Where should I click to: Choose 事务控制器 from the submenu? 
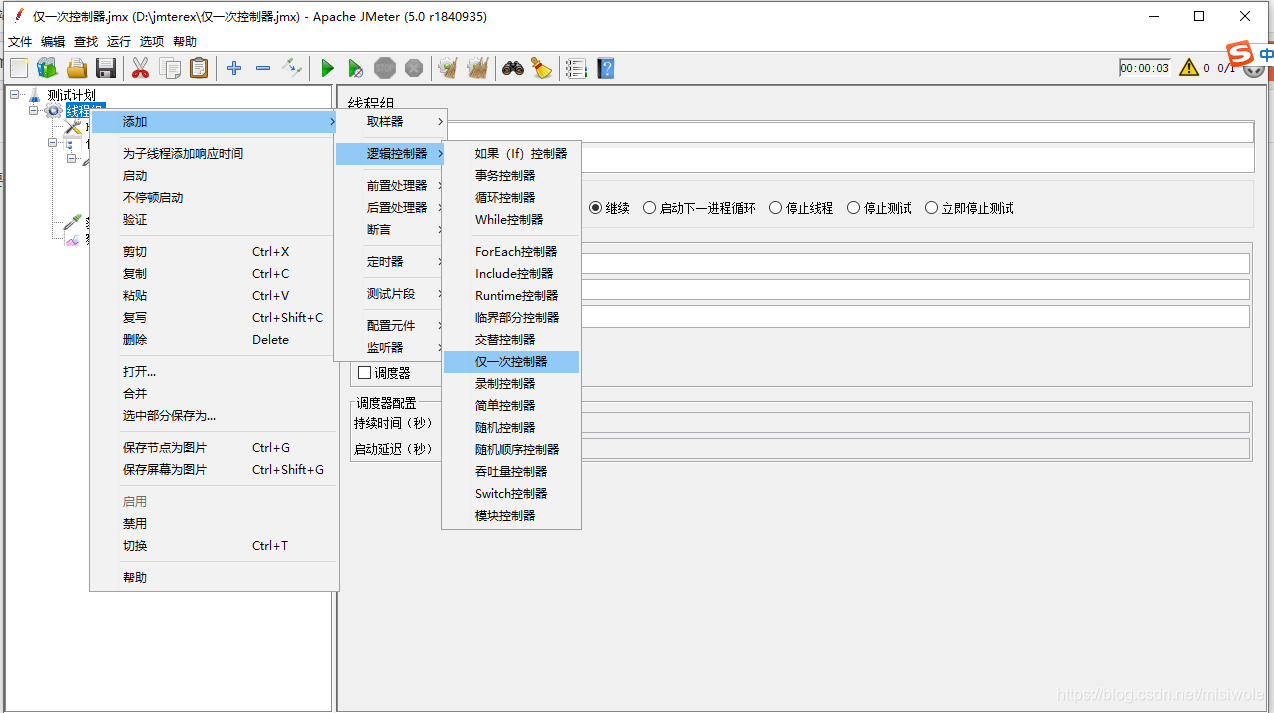pos(511,175)
